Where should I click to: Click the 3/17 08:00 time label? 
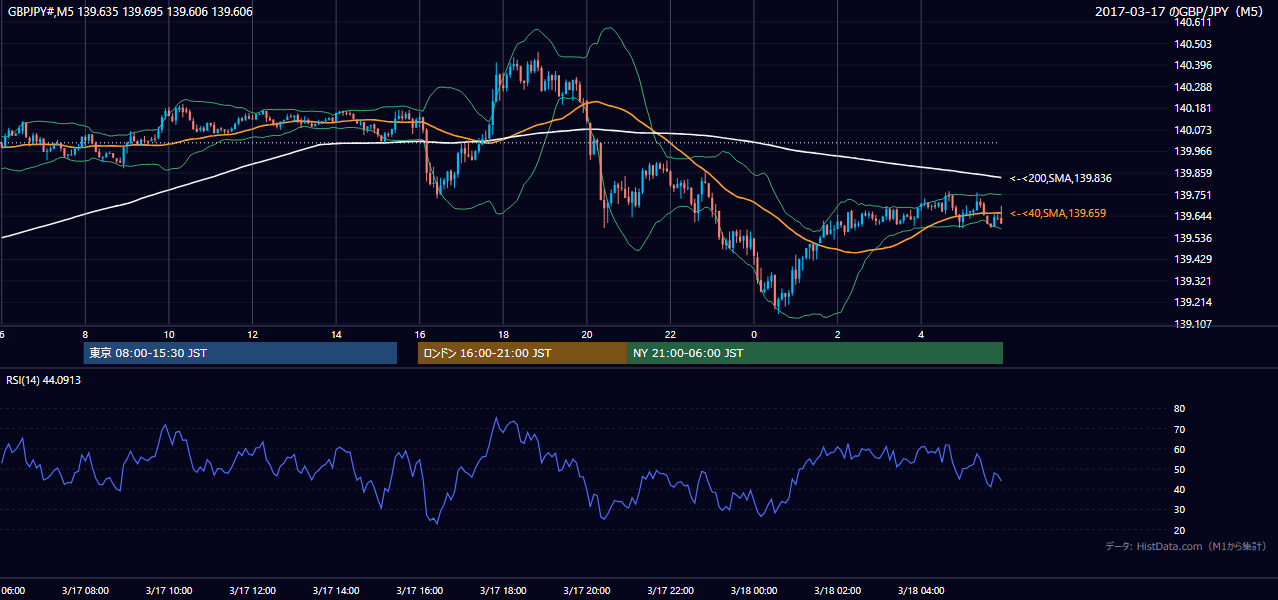84,591
